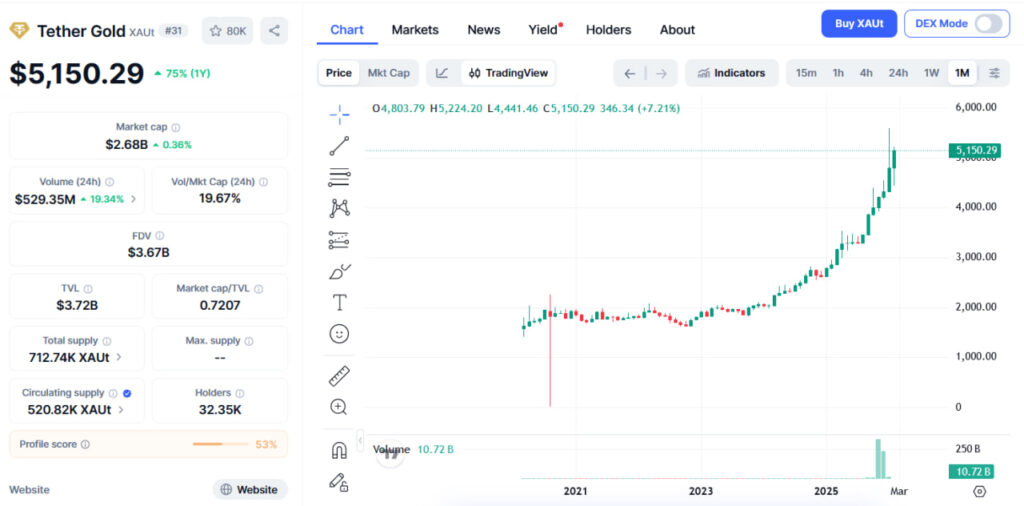Click the 10.72 B volume axis label
Image resolution: width=1024 pixels, height=506 pixels.
coord(974,471)
